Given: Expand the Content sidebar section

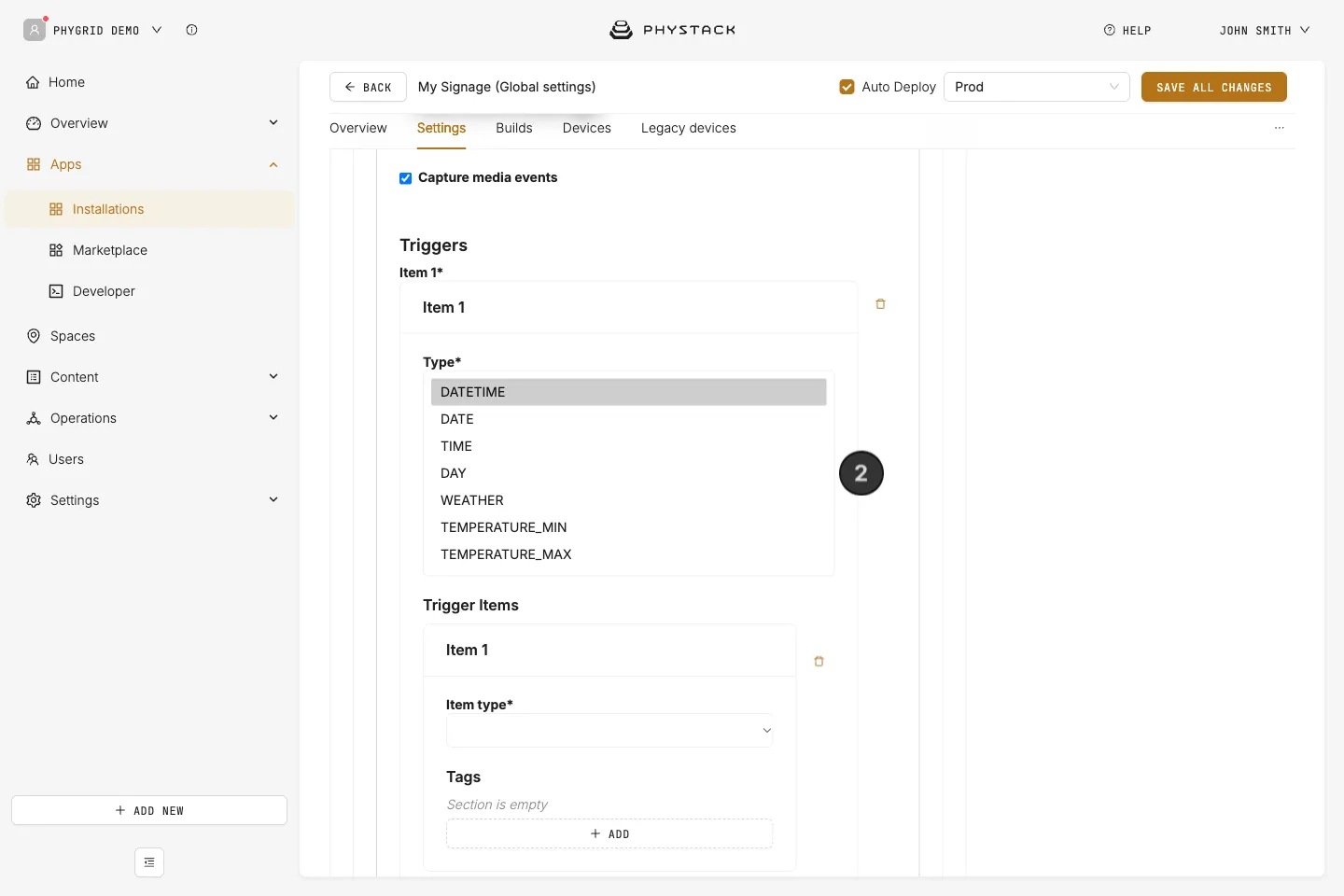Looking at the screenshot, I should (273, 376).
